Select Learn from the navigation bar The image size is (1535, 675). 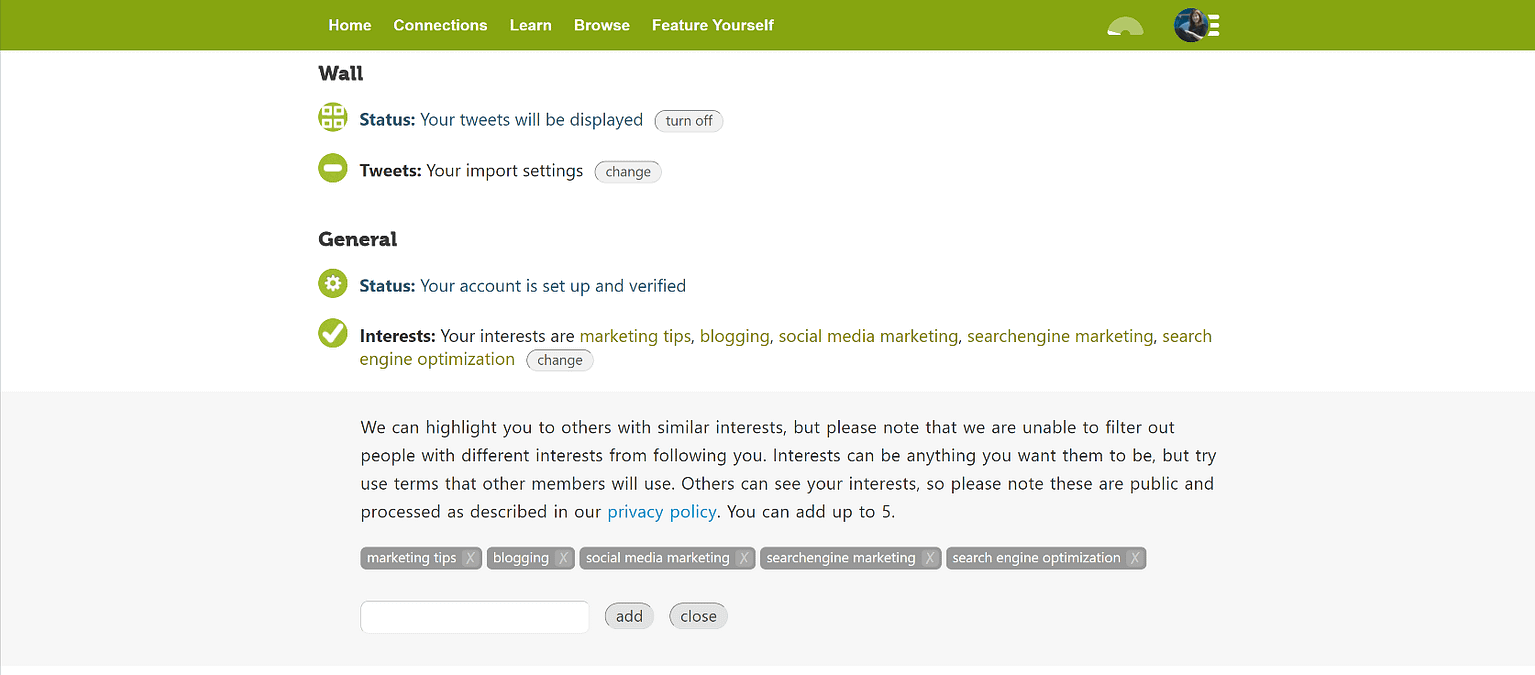point(530,25)
